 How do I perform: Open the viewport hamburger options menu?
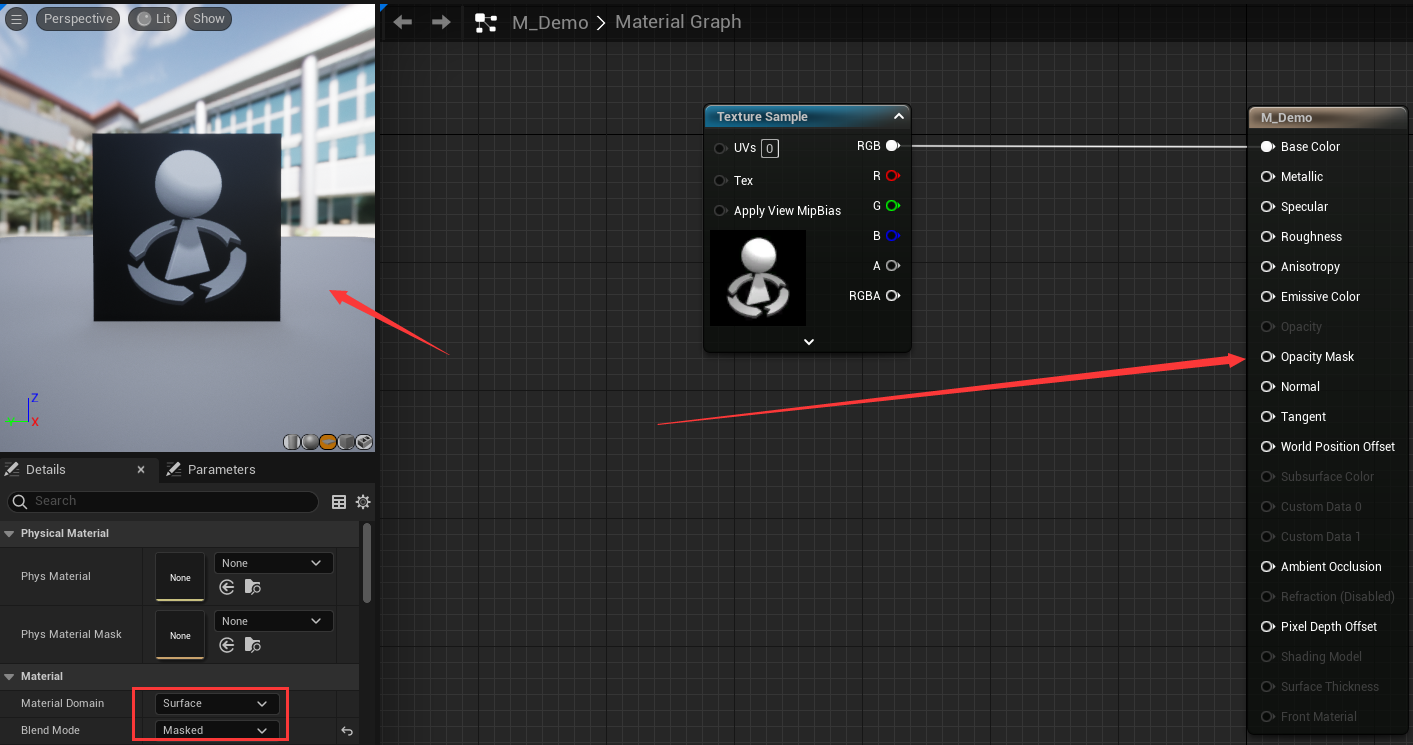point(16,19)
